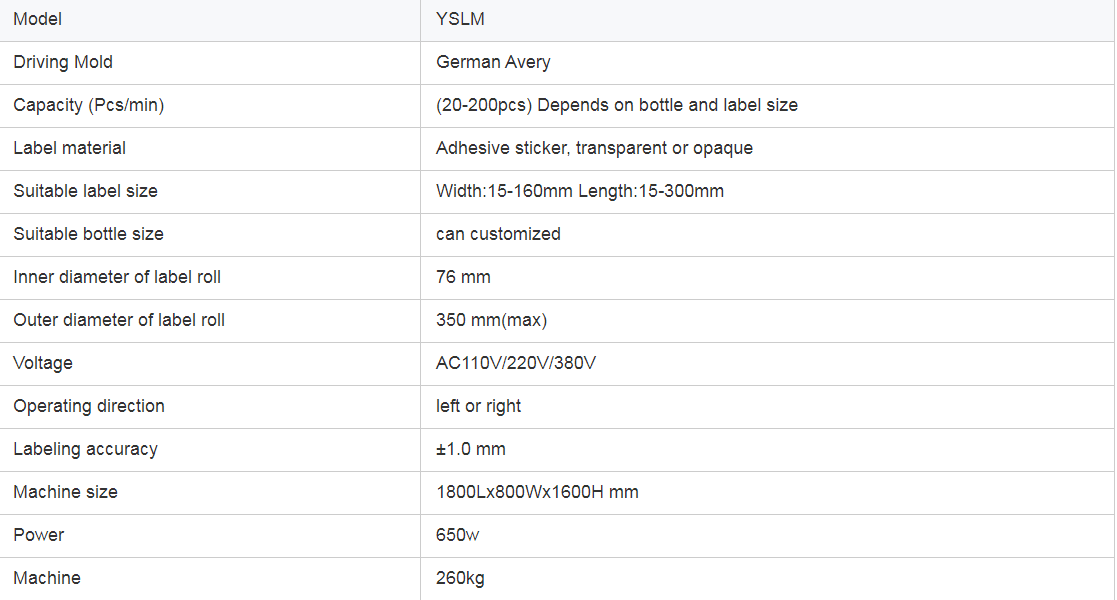1117x600 pixels.
Task: Select the Adhesive sticker value text
Action: [594, 148]
